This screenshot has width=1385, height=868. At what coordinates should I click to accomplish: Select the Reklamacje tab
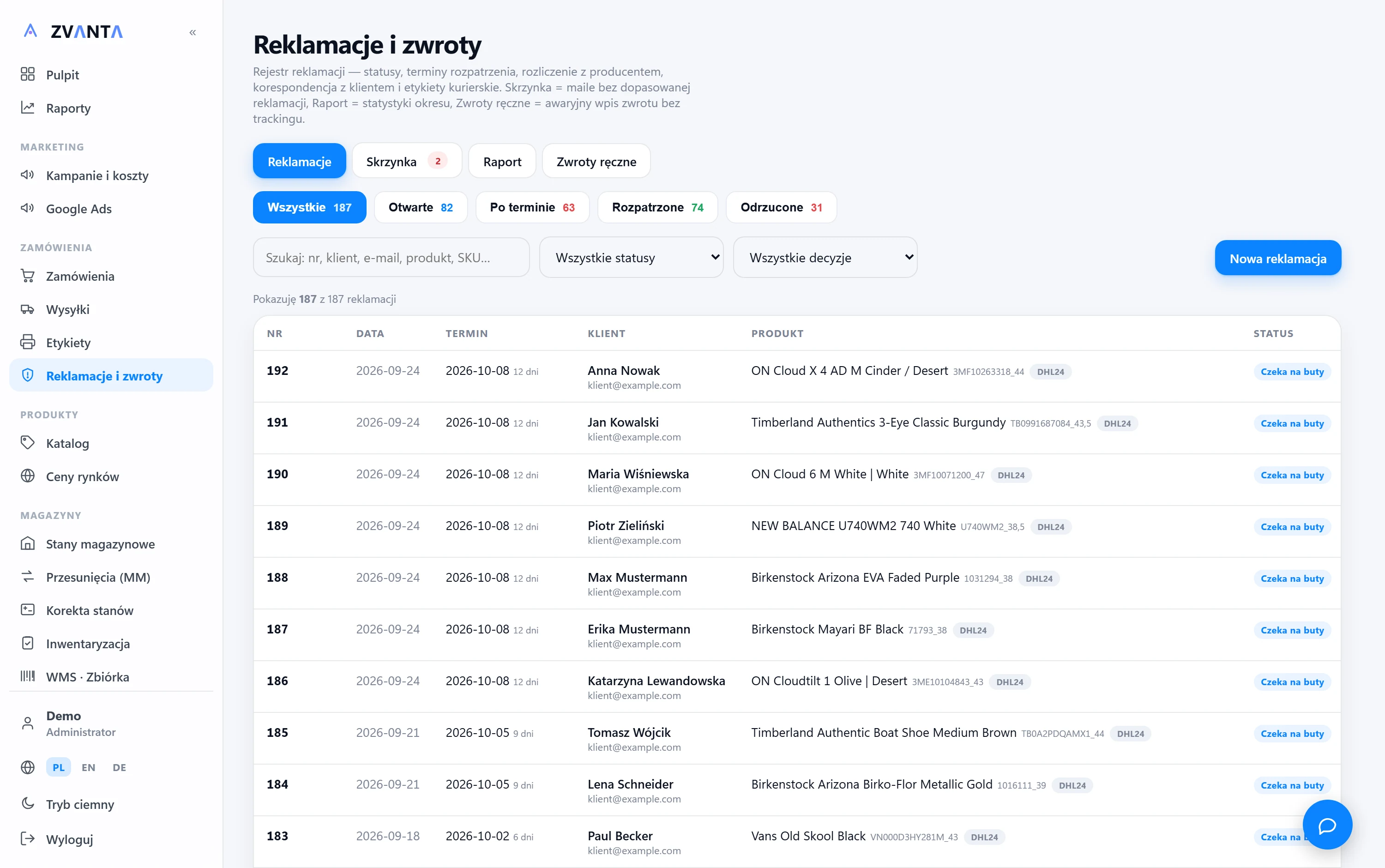click(300, 161)
